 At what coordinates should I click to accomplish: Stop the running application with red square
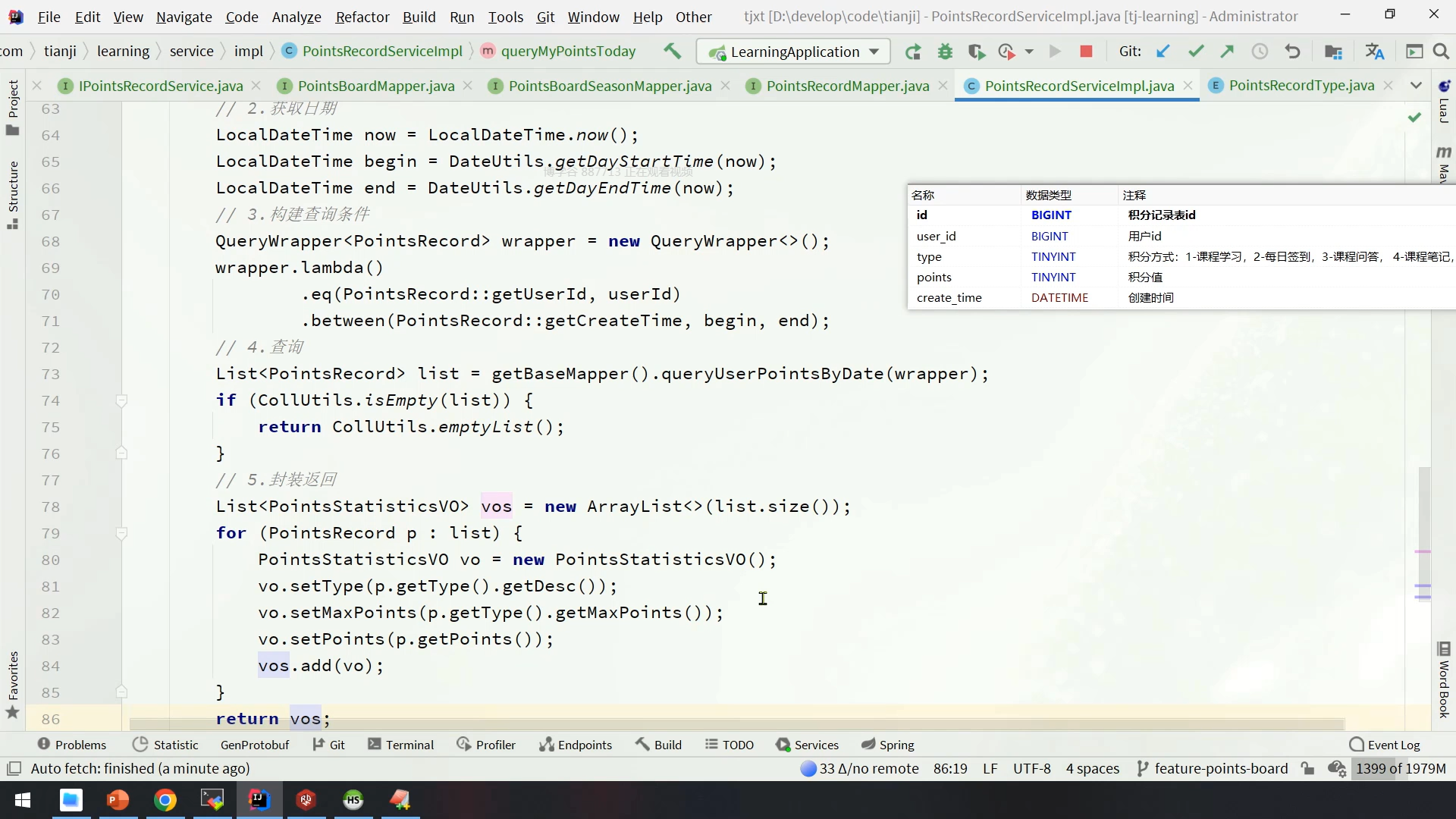1086,51
